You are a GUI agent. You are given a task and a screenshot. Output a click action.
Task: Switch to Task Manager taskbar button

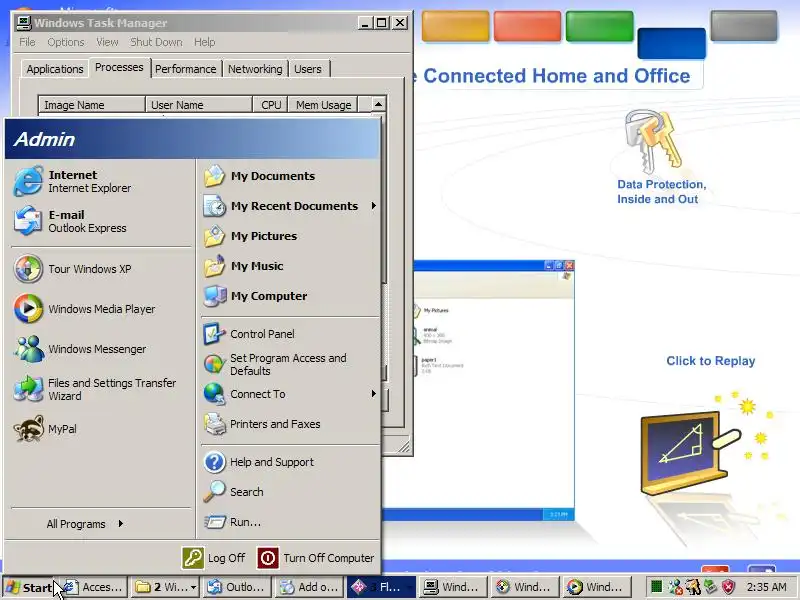[x=453, y=587]
